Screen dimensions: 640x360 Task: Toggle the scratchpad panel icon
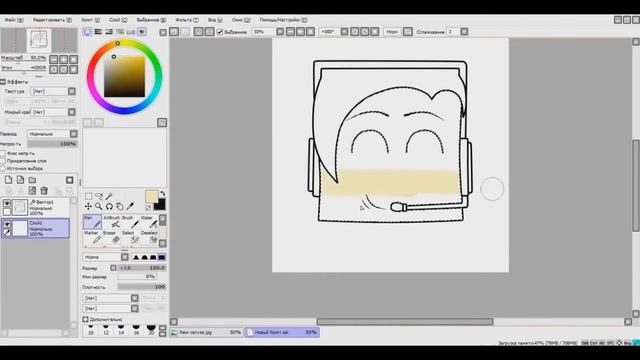(142, 32)
